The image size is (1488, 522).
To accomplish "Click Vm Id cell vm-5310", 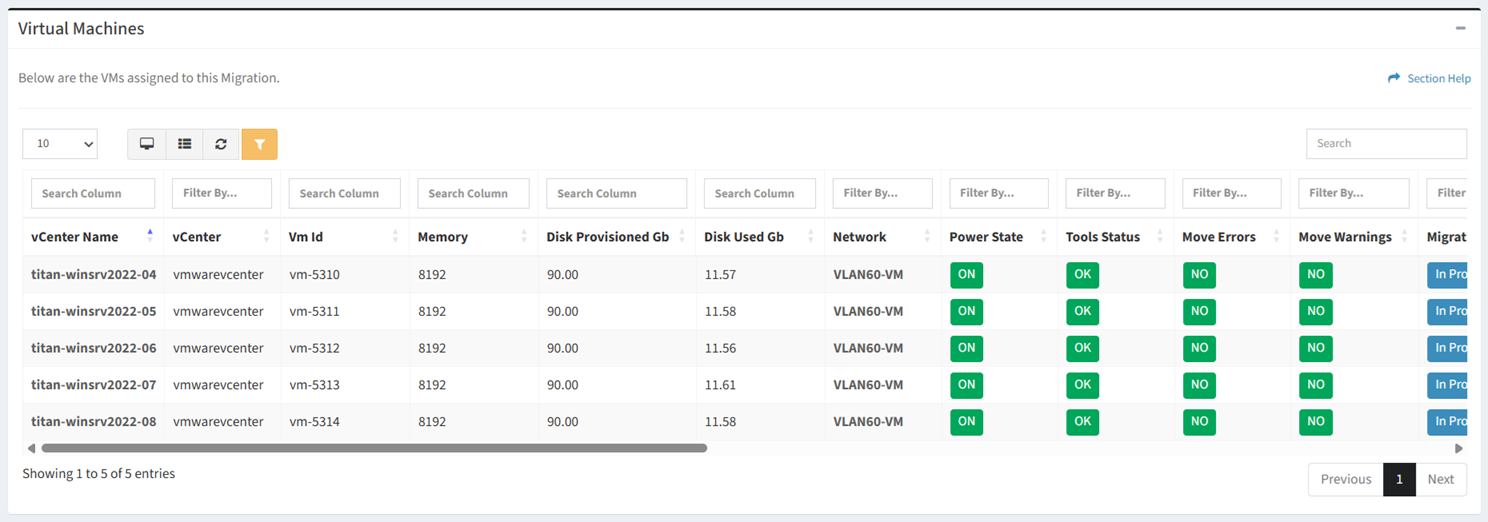I will click(x=314, y=275).
